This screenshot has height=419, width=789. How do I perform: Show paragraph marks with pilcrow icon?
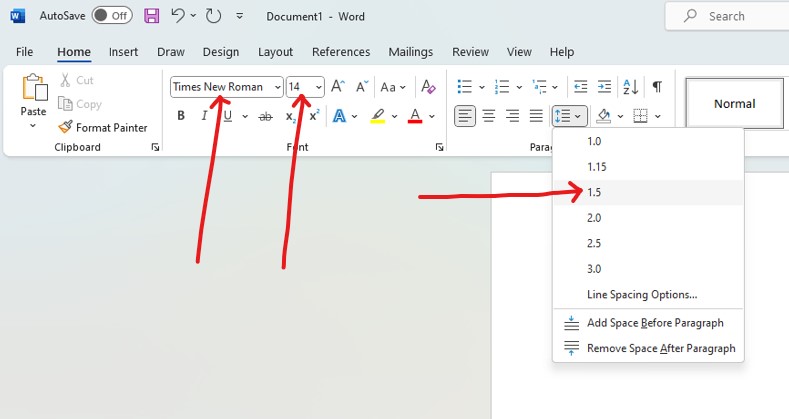(x=657, y=87)
